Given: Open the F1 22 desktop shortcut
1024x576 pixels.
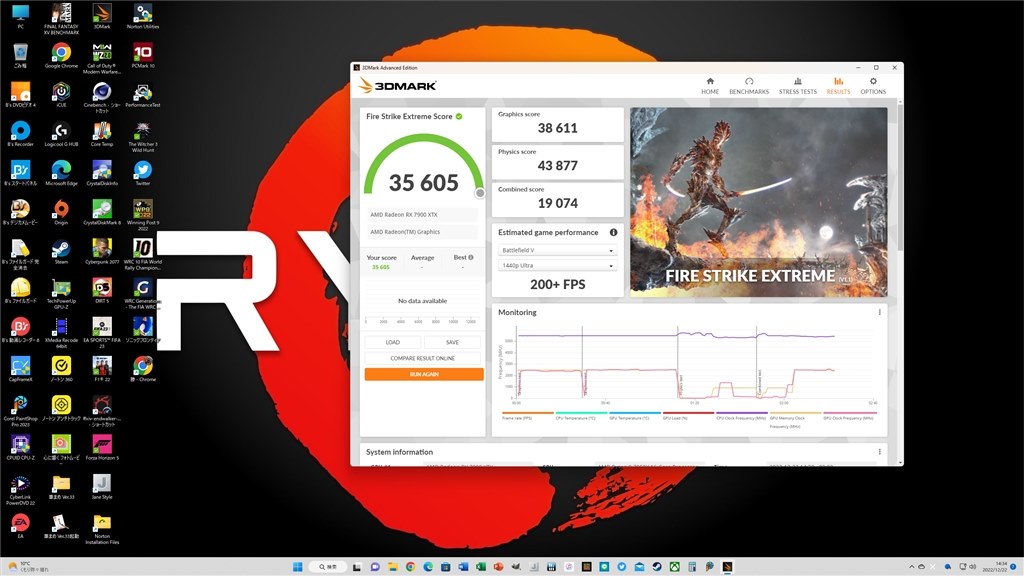Looking at the screenshot, I should [102, 370].
